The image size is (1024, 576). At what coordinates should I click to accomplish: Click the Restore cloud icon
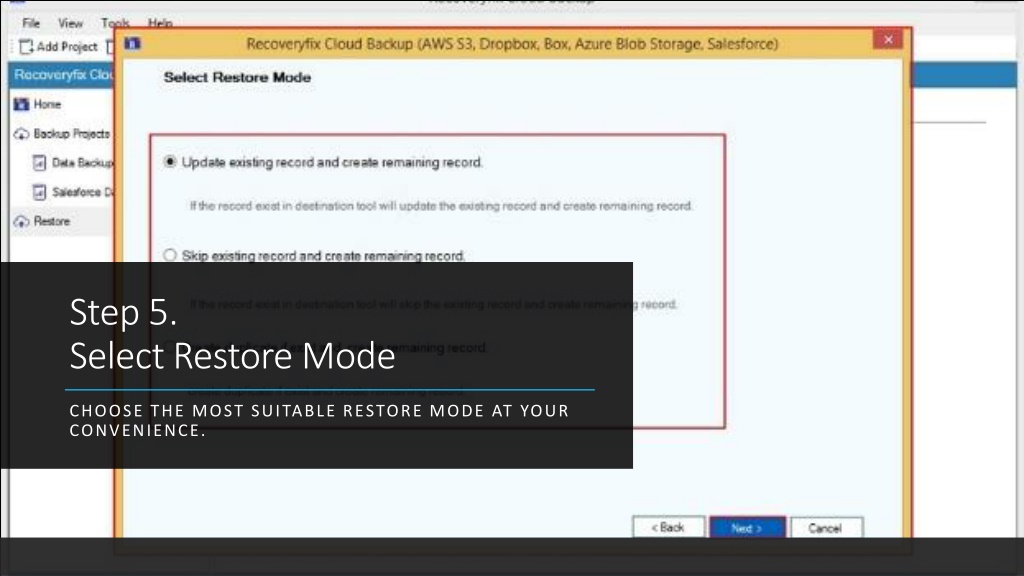pyautogui.click(x=22, y=221)
